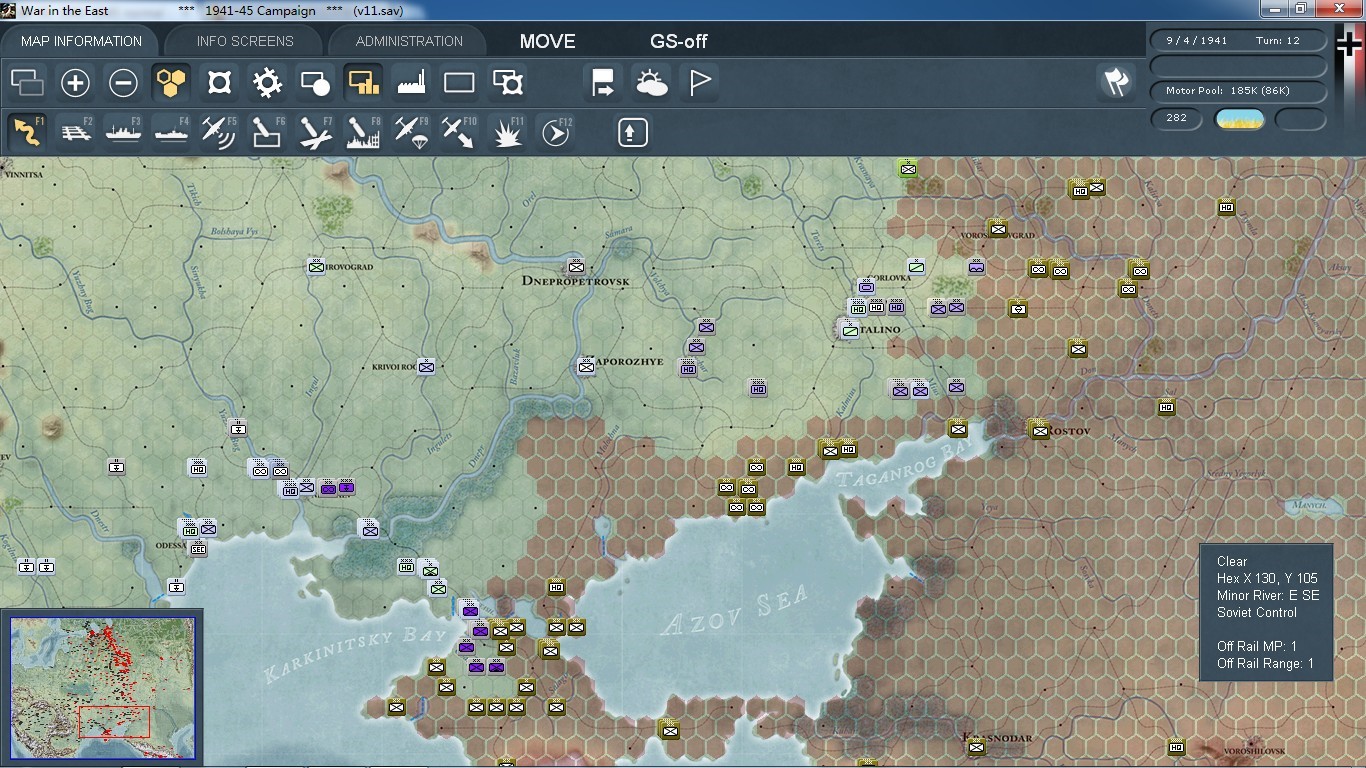The height and width of the screenshot is (768, 1366).
Task: Switch to the MAP INFORMATION tab
Action: (x=81, y=41)
